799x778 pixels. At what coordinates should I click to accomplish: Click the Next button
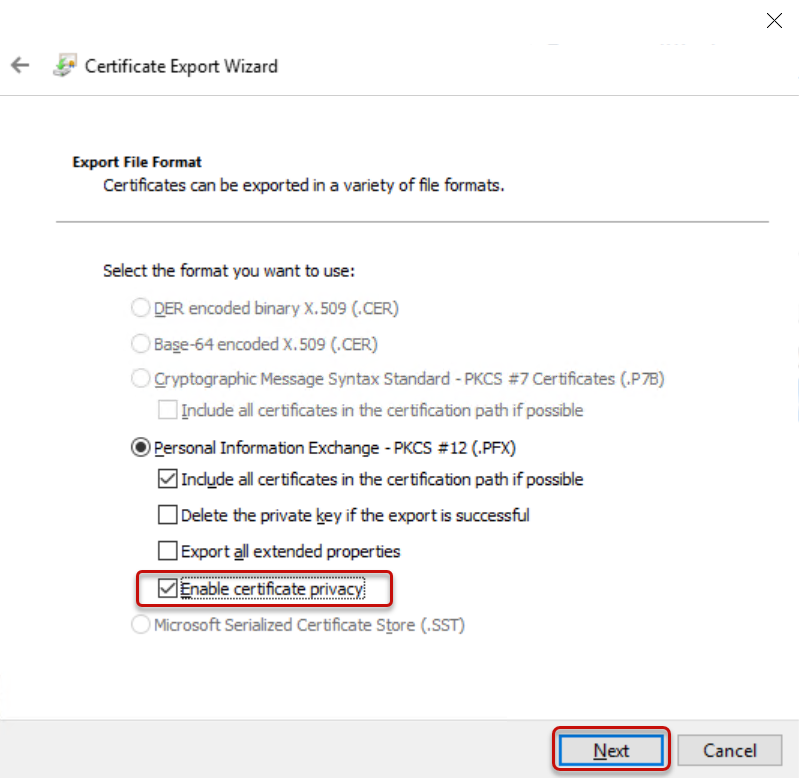point(611,750)
